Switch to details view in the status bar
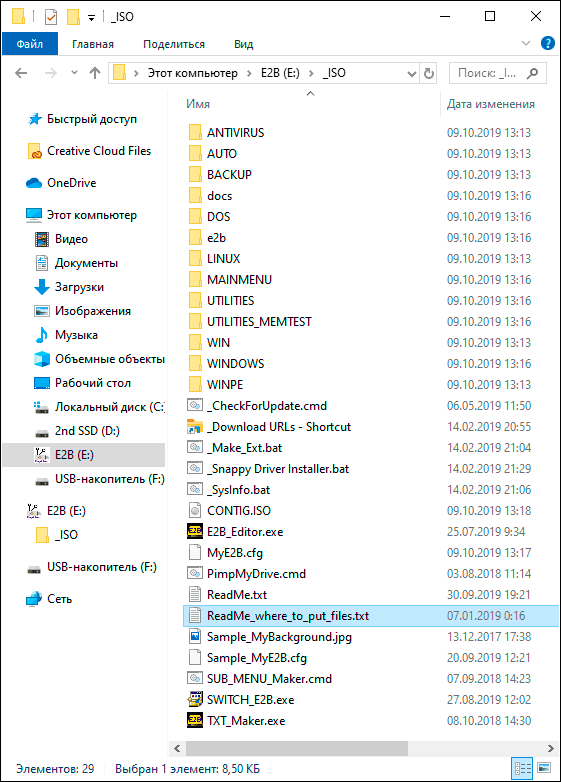Image resolution: width=561 pixels, height=782 pixels. click(522, 769)
